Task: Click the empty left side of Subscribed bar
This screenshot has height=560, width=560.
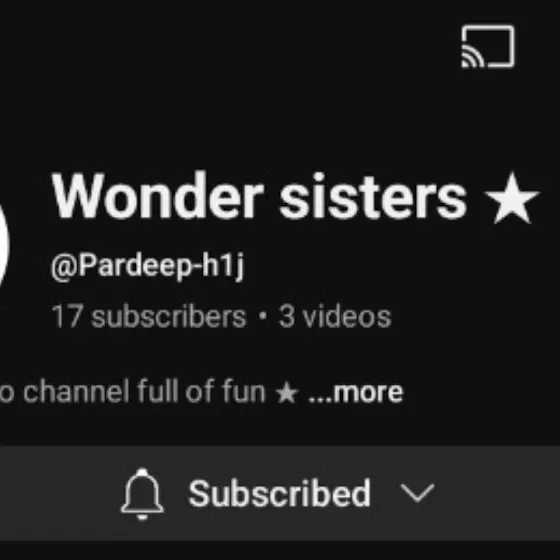Action: [x=59, y=493]
